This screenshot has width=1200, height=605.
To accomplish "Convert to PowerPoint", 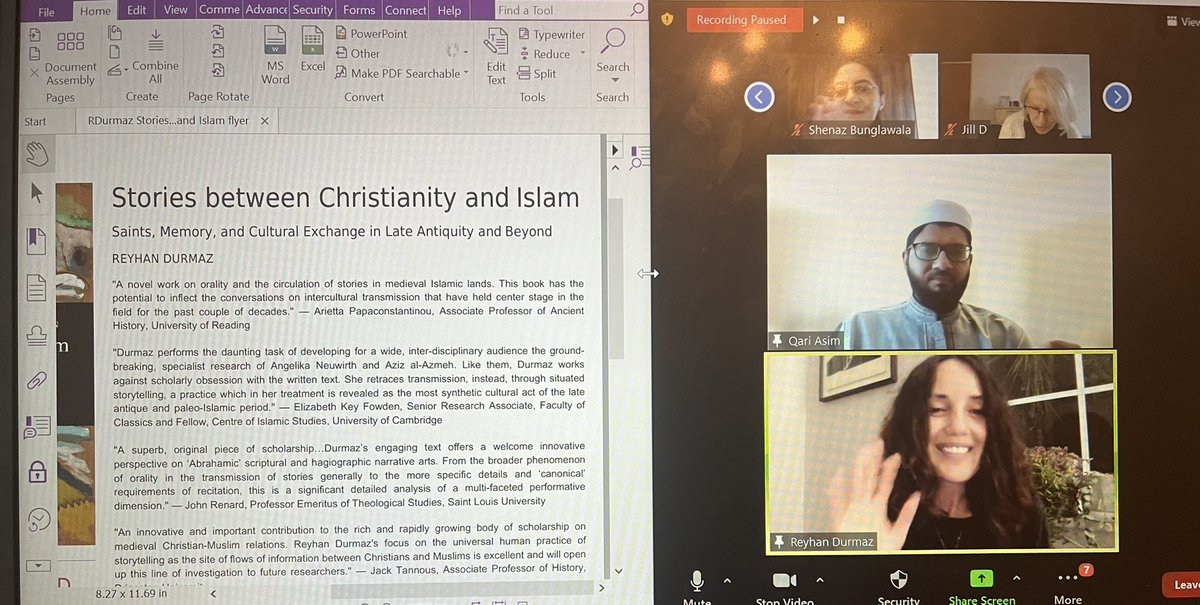I will point(371,34).
